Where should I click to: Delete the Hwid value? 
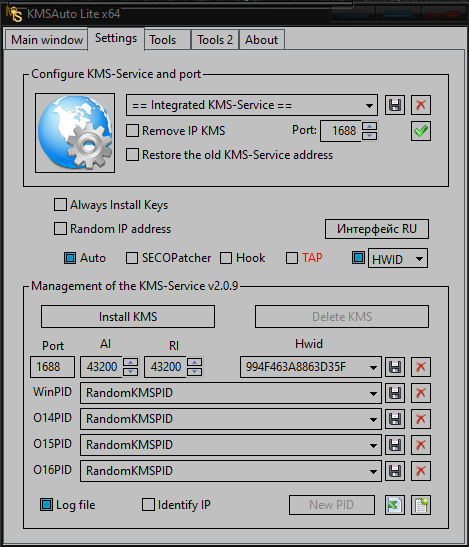pyautogui.click(x=420, y=367)
